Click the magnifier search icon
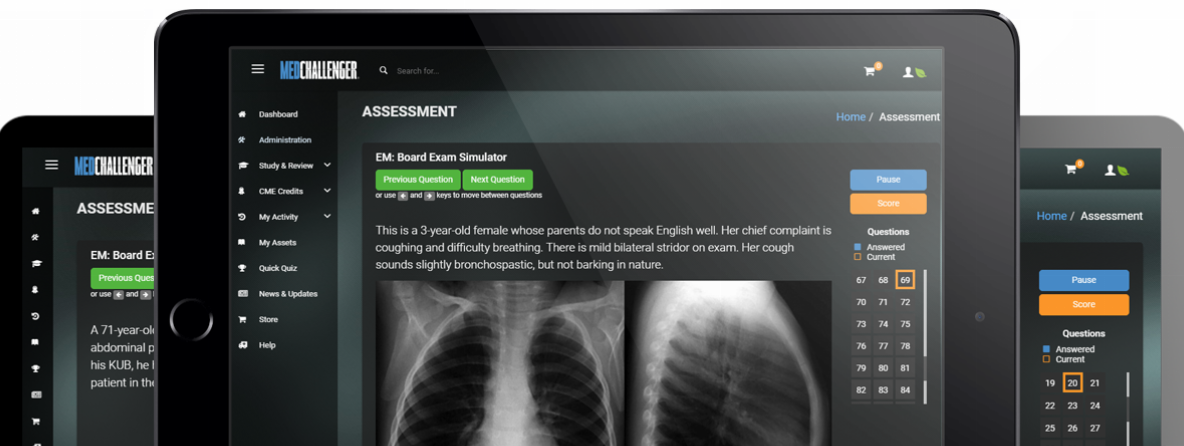 [x=384, y=70]
